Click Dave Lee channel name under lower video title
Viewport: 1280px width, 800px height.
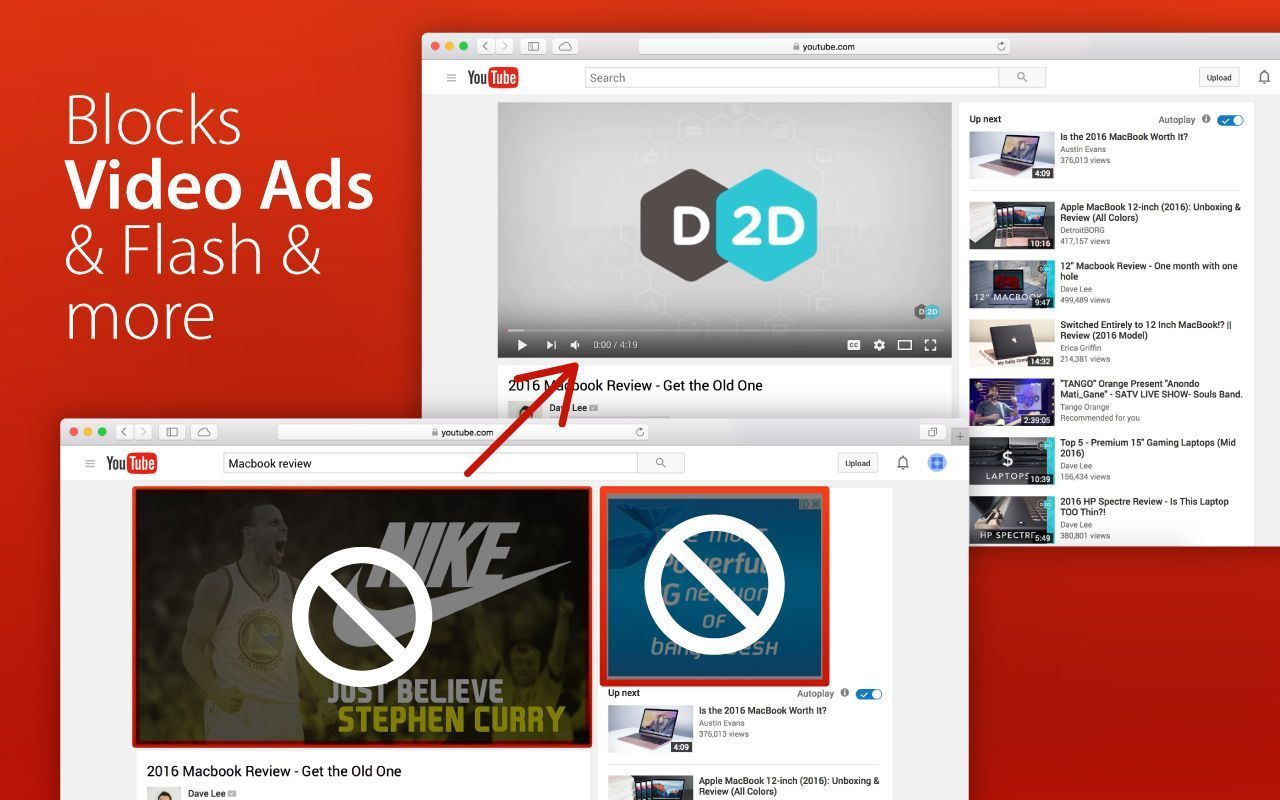pos(206,794)
